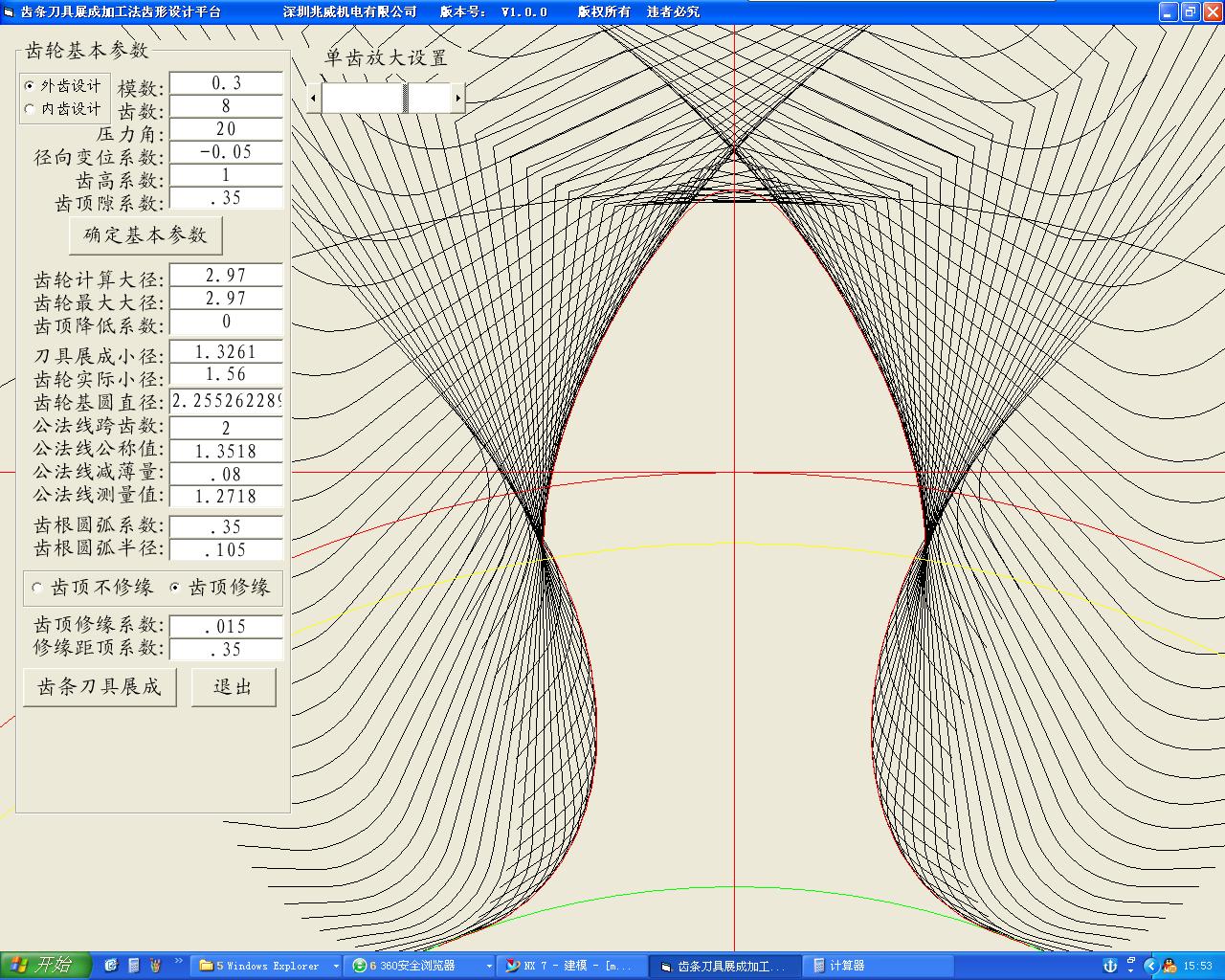Screen dimensions: 1225x980
Task: Click the QQ penguin tray icon
Action: (x=1169, y=966)
